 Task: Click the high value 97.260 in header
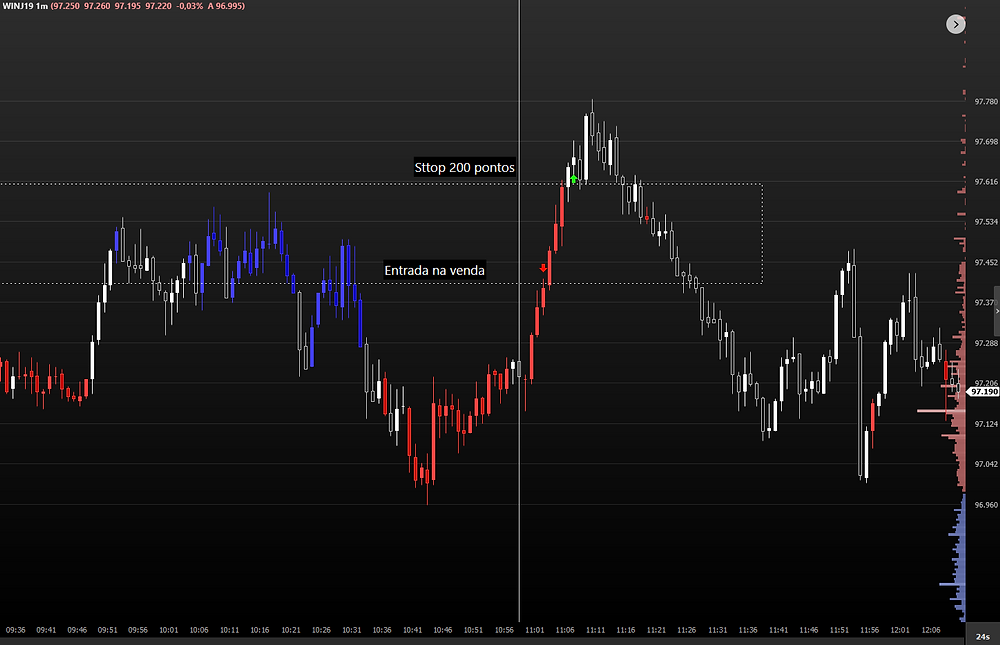click(x=97, y=6)
